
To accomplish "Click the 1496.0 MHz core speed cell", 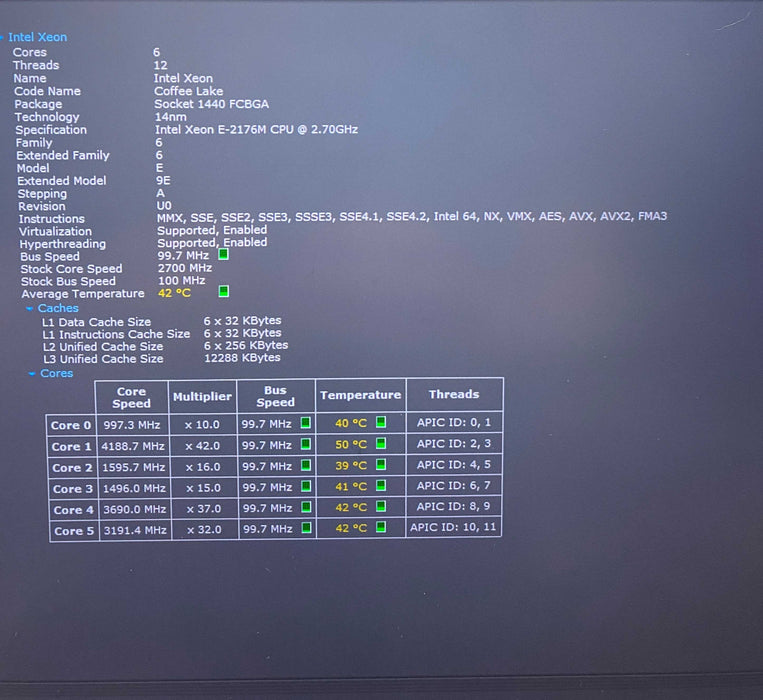I will click(x=134, y=488).
